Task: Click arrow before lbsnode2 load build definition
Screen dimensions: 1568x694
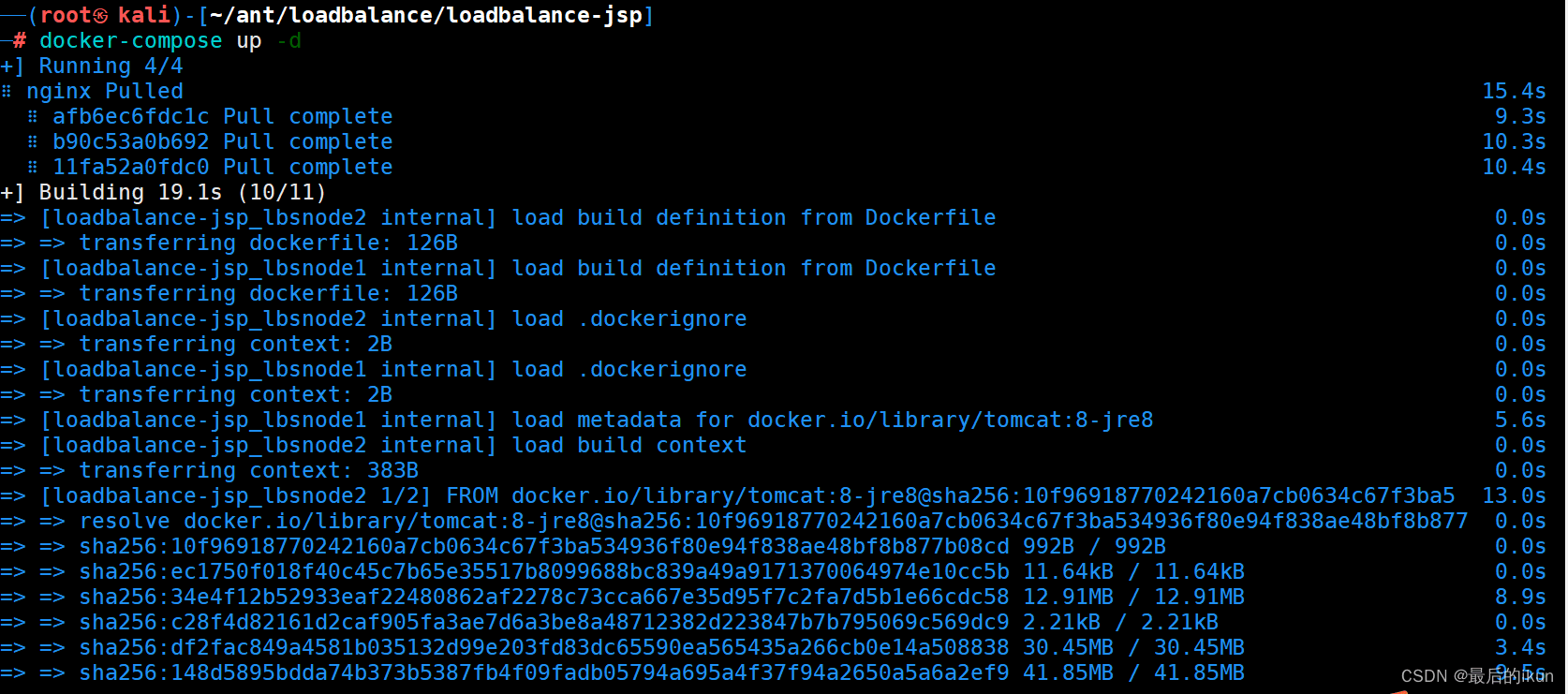Action: (x=13, y=217)
